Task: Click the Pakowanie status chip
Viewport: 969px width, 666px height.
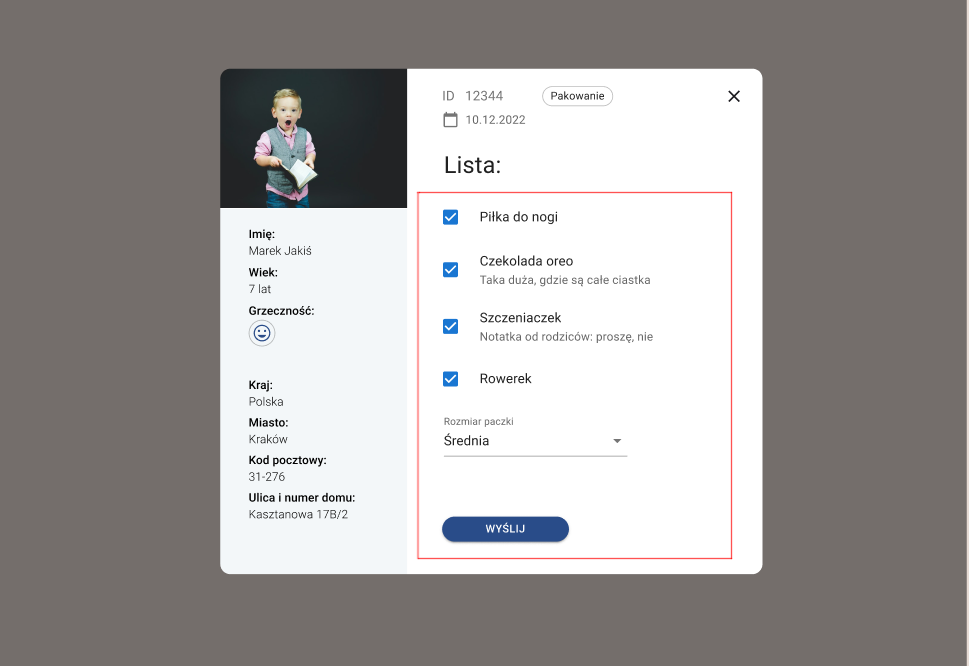Action: pyautogui.click(x=577, y=96)
